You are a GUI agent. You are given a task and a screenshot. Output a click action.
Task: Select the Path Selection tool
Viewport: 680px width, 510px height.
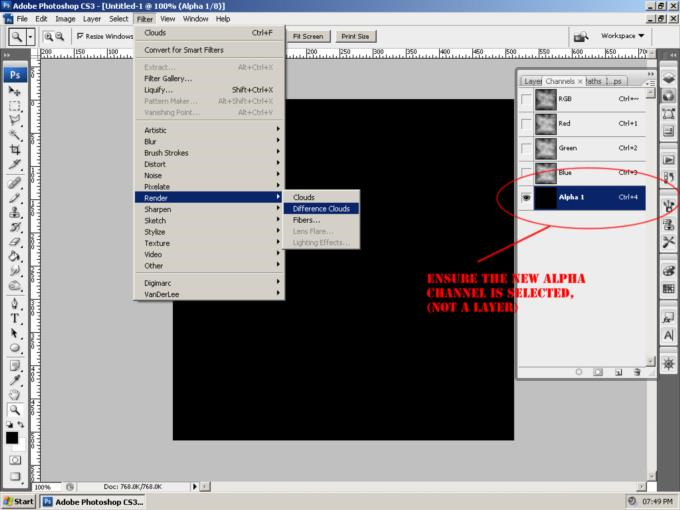pyautogui.click(x=15, y=333)
